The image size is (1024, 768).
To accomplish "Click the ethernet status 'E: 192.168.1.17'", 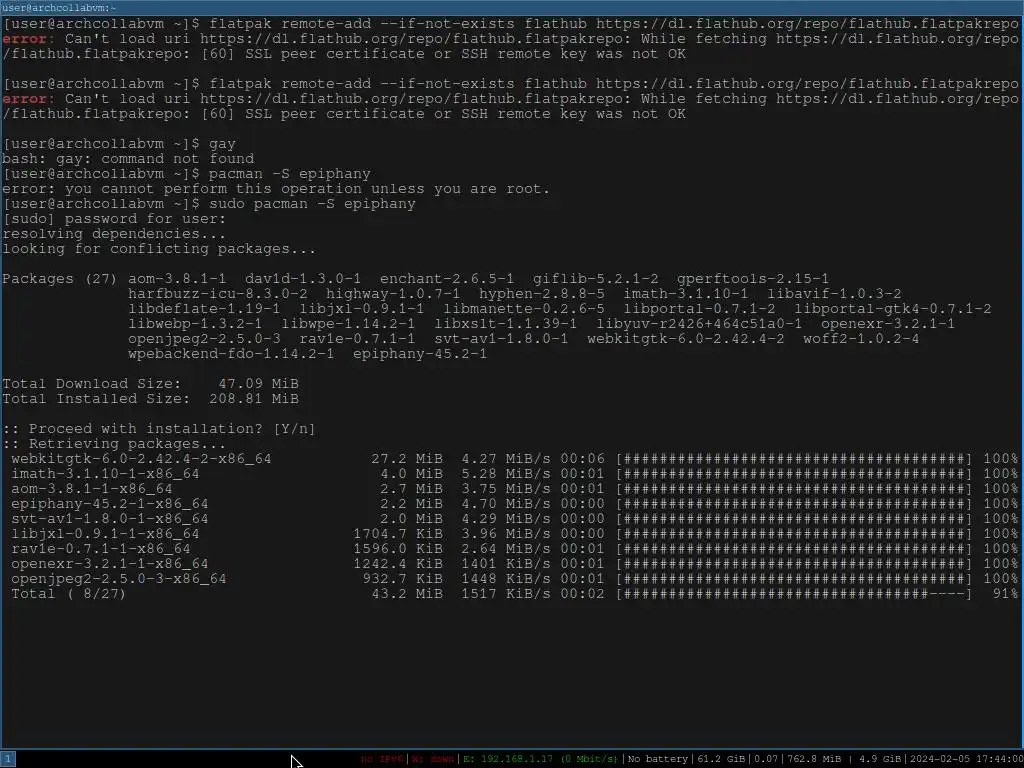I will point(541,759).
